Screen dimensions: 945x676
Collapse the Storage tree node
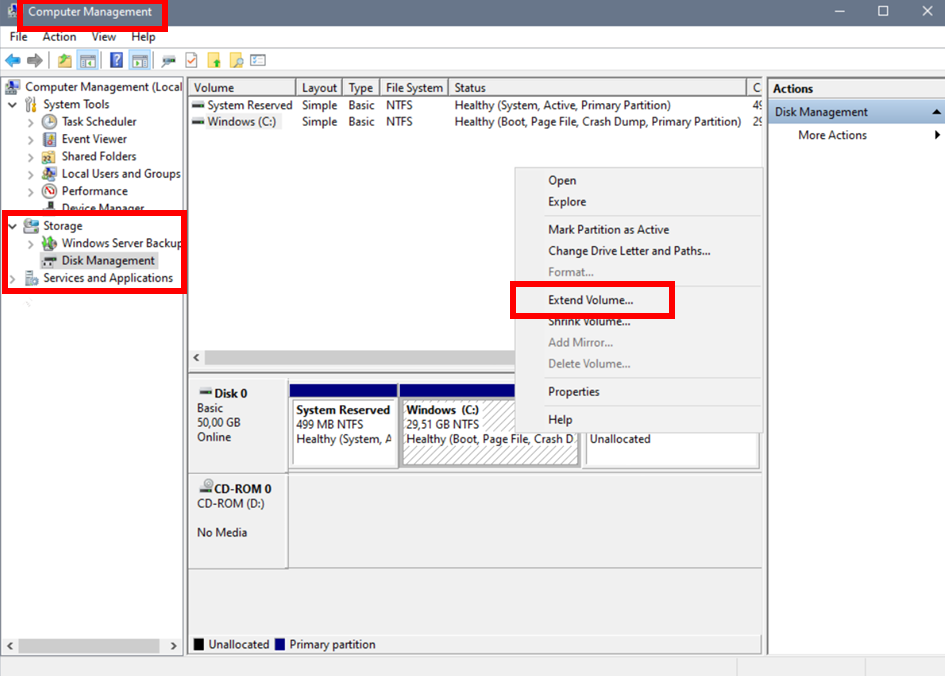pyautogui.click(x=12, y=225)
